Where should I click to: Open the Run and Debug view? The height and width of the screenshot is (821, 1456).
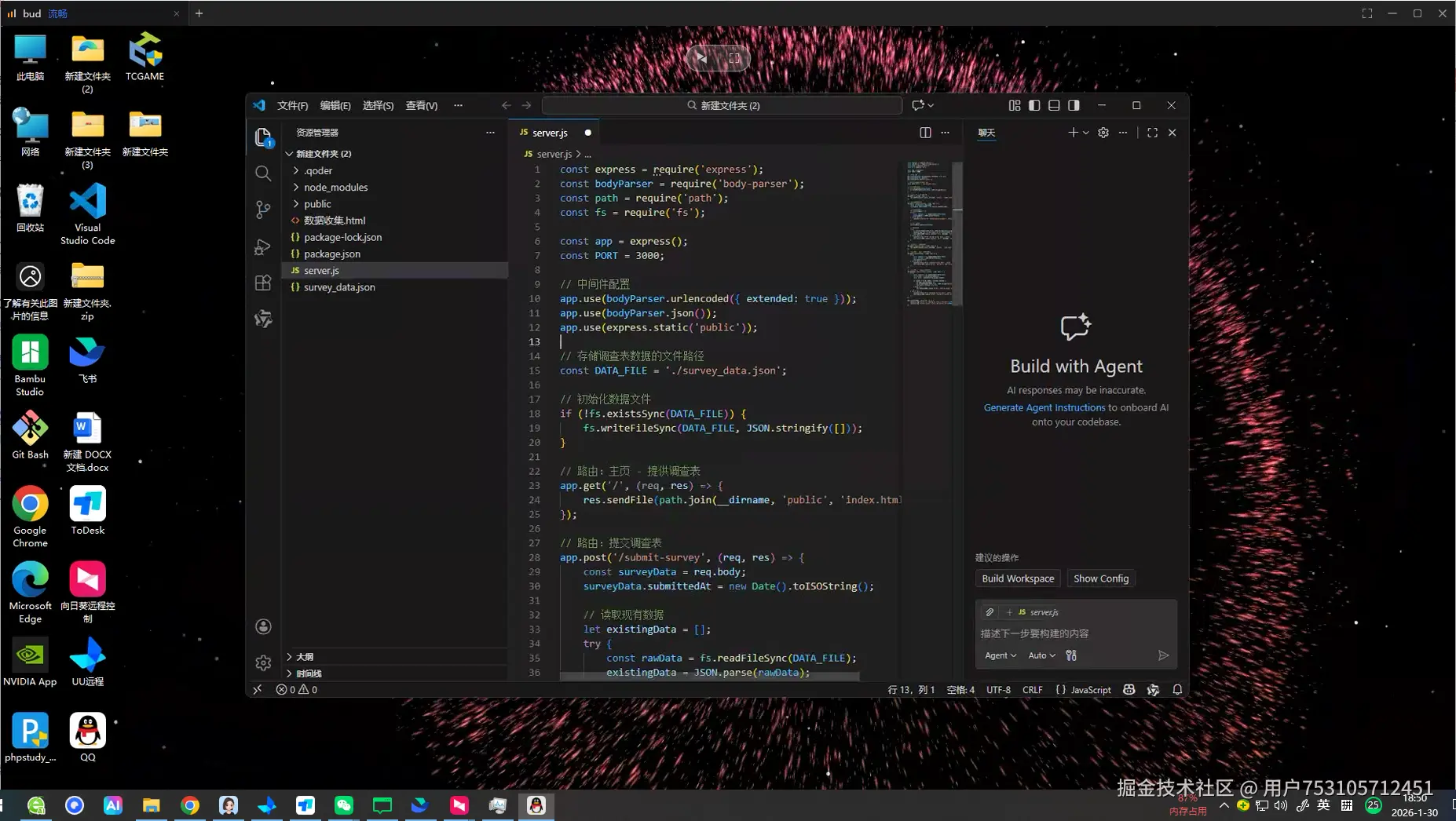pyautogui.click(x=263, y=246)
